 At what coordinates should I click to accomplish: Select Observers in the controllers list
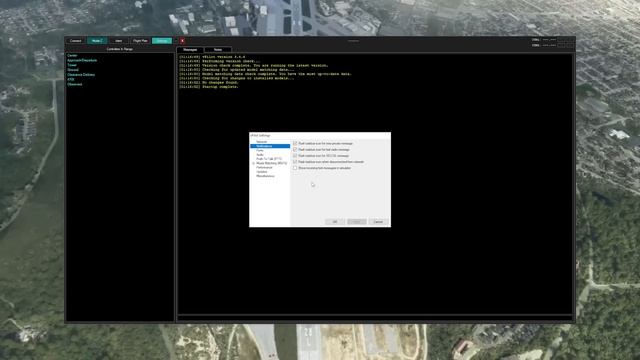[75, 84]
